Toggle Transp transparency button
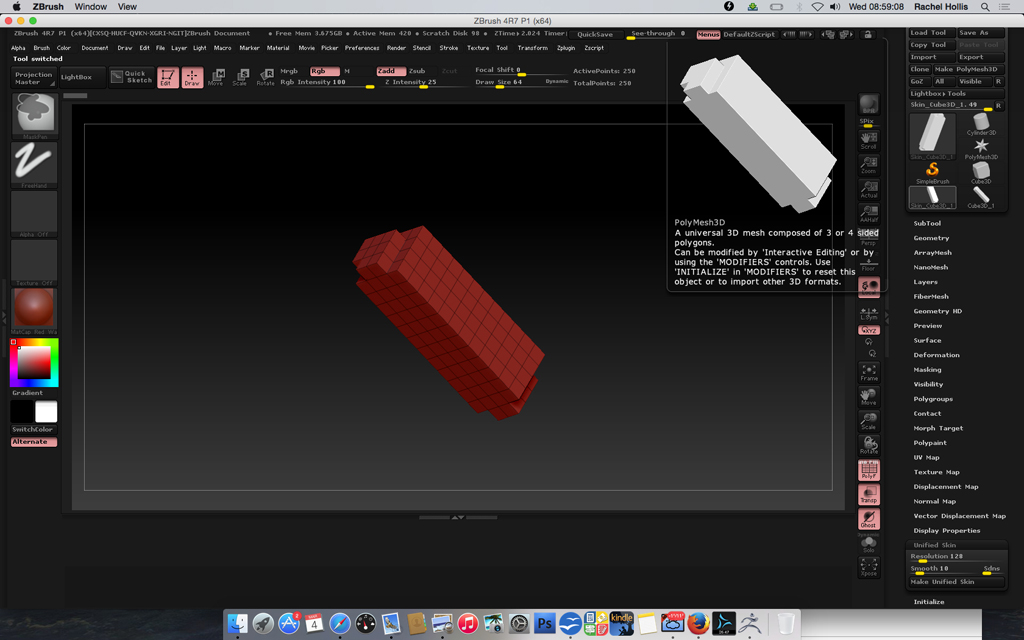This screenshot has height=640, width=1024. pyautogui.click(x=869, y=494)
